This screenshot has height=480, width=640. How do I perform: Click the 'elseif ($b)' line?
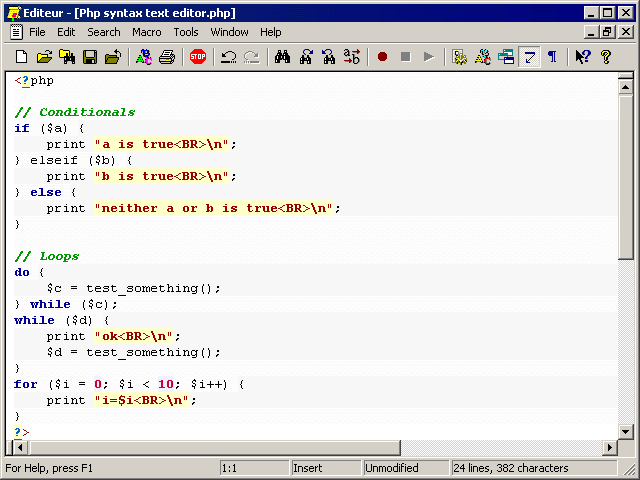pos(73,160)
